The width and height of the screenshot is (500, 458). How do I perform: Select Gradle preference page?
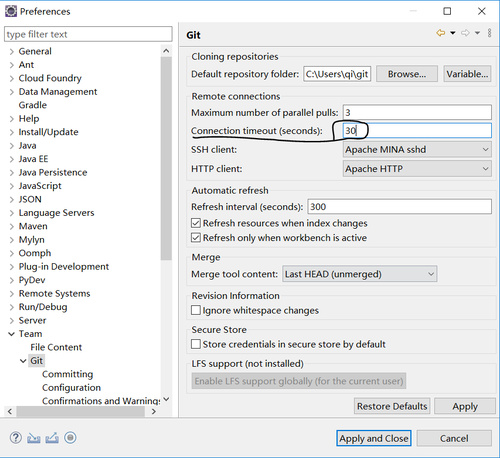point(33,105)
